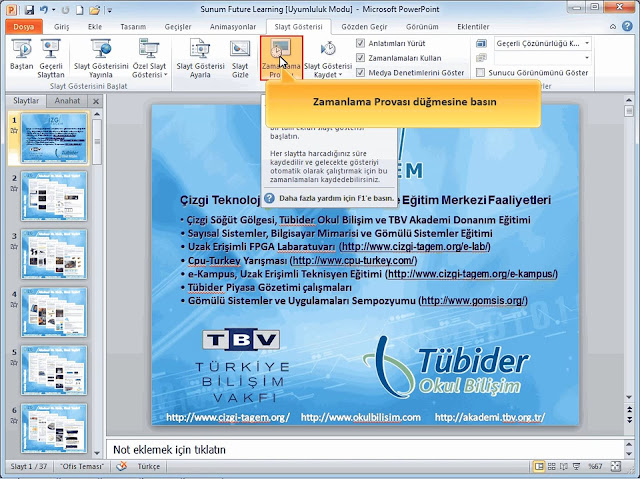Start slideshow with Baştan icon

[x=22, y=55]
